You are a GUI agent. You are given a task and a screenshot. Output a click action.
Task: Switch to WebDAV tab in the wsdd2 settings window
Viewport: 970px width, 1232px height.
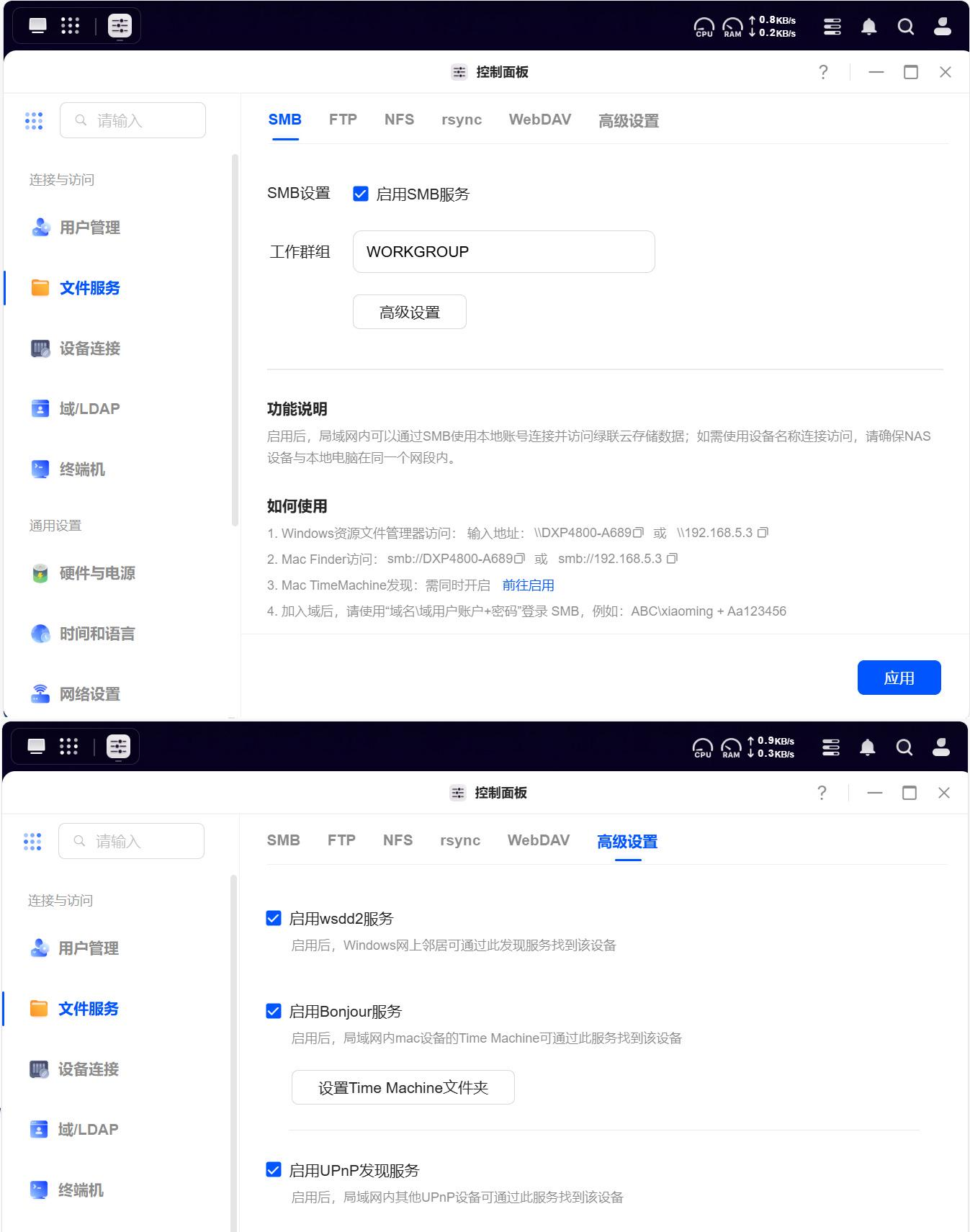click(x=539, y=840)
